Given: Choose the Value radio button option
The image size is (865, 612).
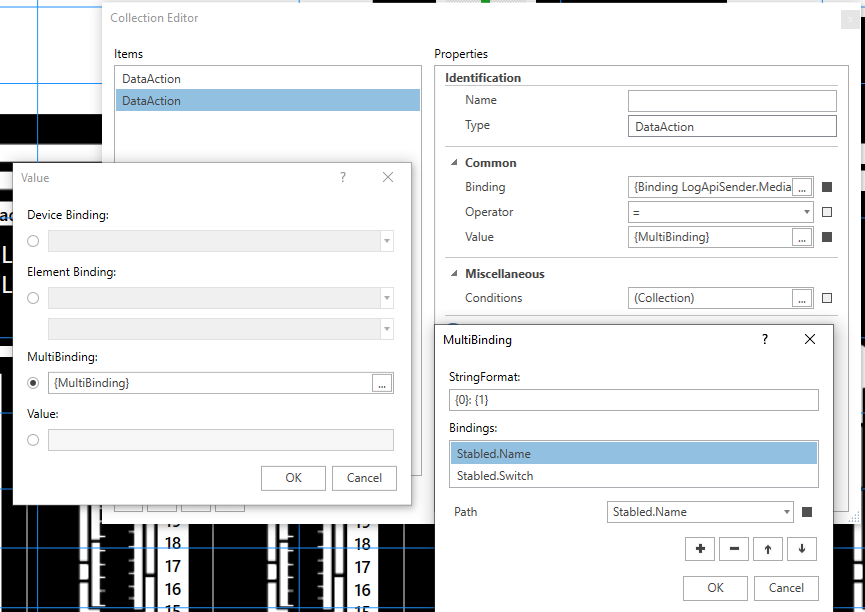Looking at the screenshot, I should pyautogui.click(x=34, y=440).
